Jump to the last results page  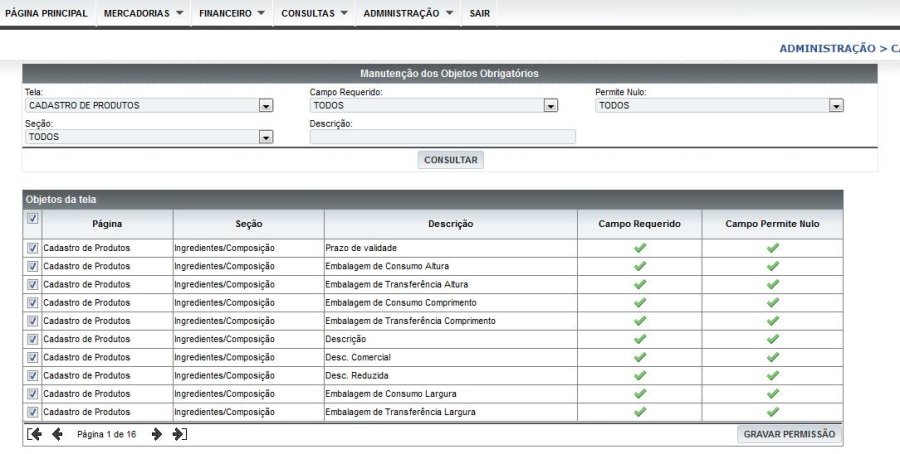pos(179,434)
